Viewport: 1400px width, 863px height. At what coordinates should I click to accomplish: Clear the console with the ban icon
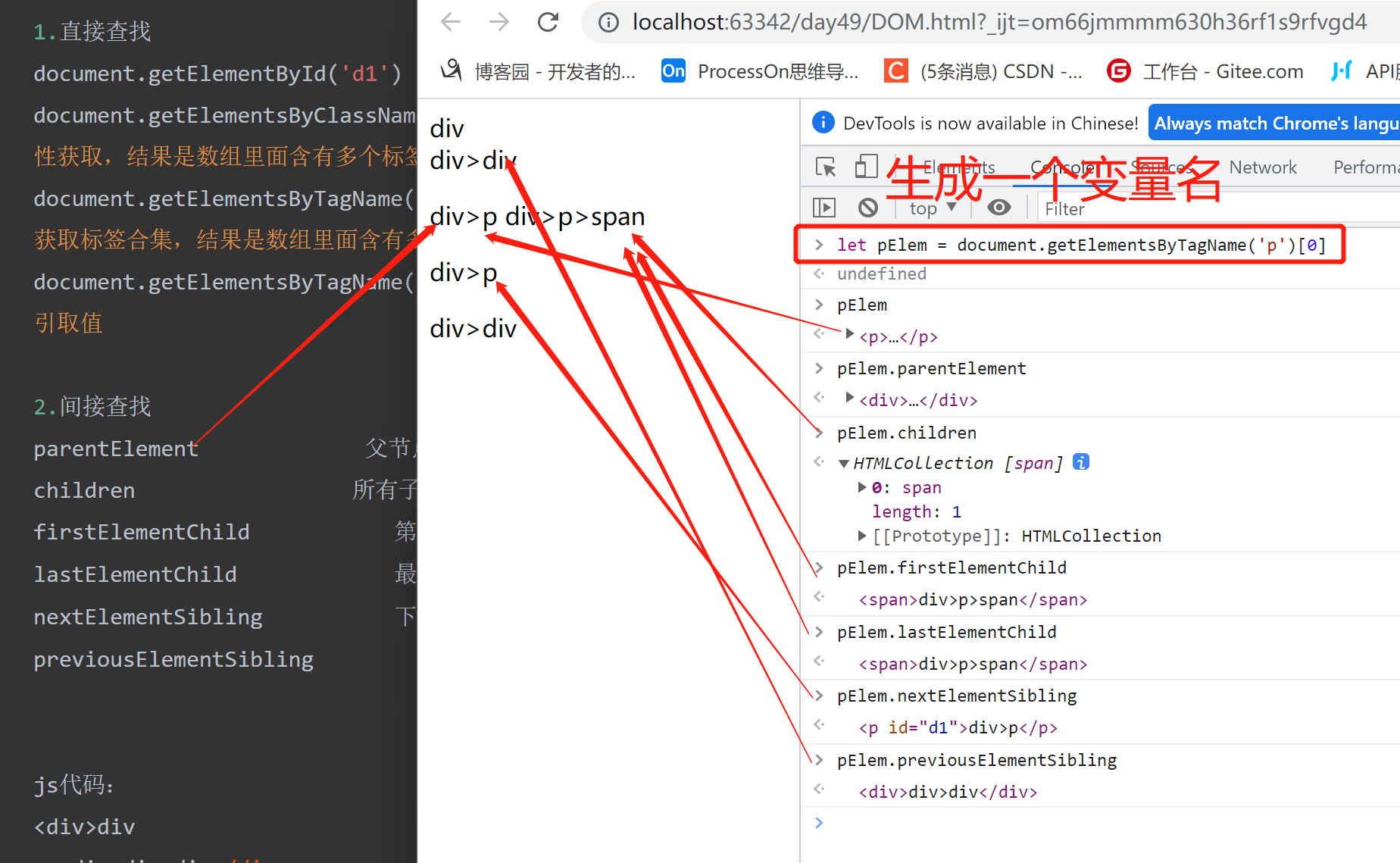click(868, 208)
